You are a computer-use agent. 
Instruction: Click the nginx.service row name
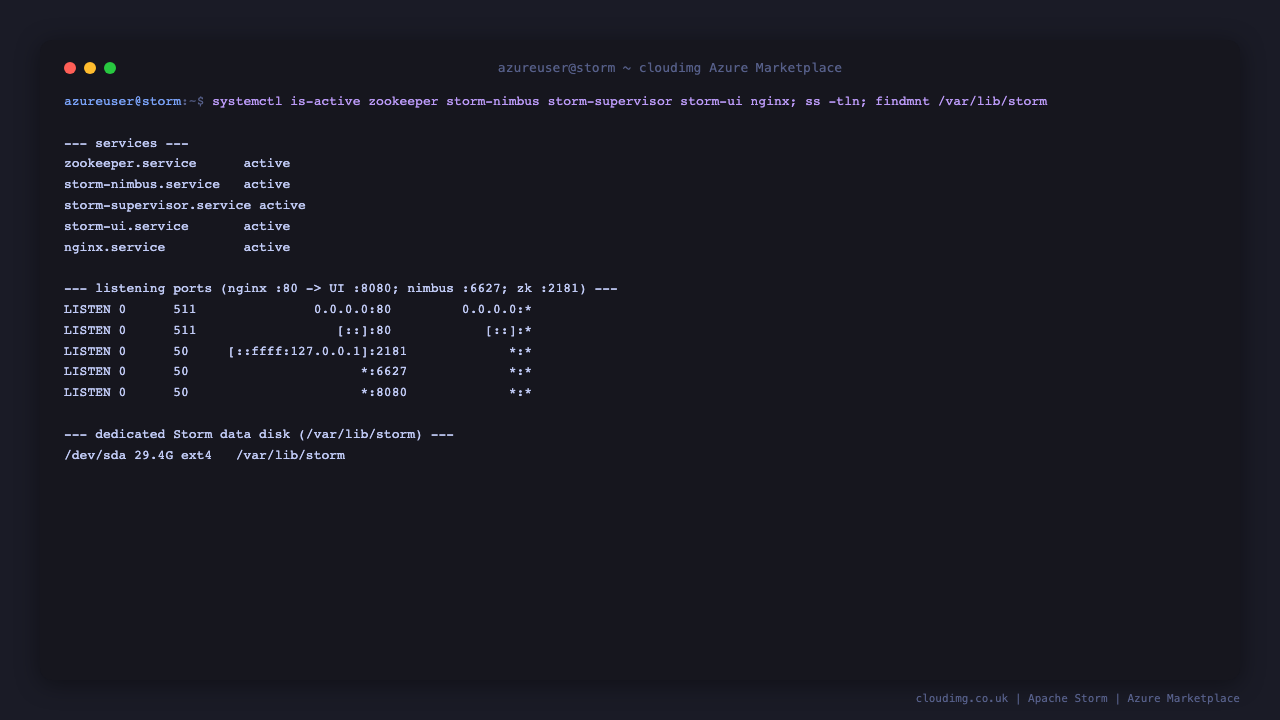(115, 247)
